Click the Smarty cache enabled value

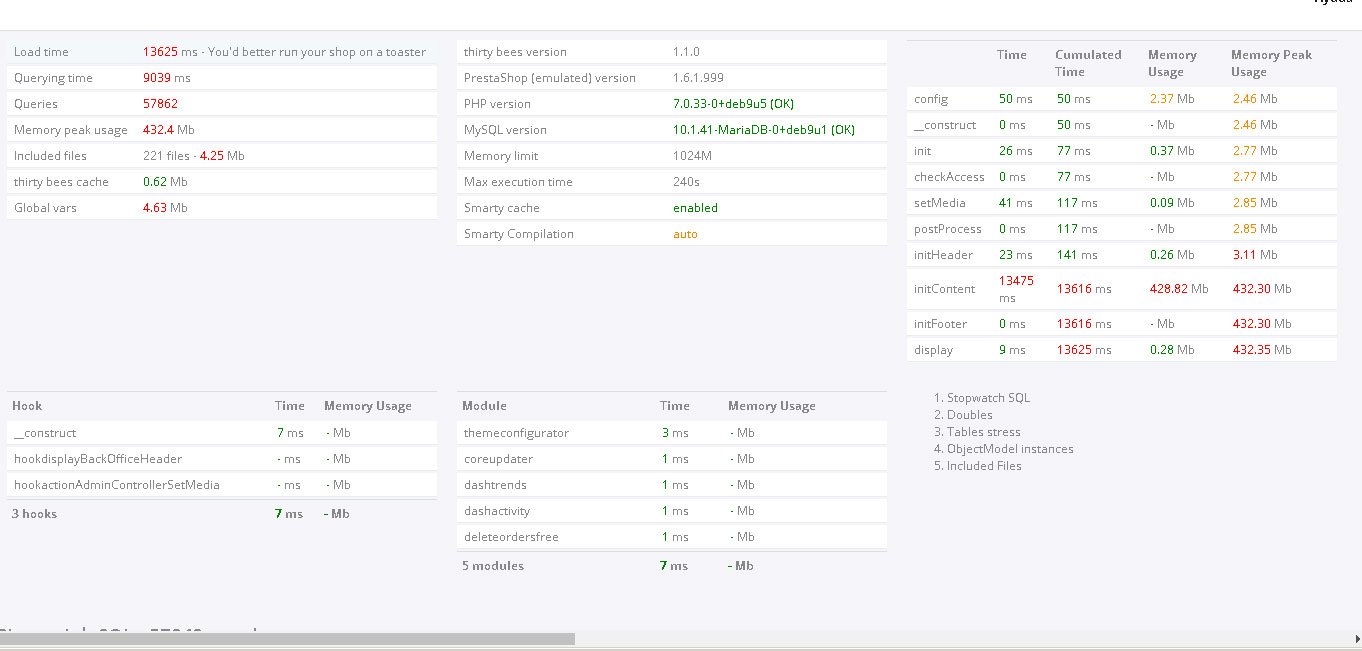click(695, 208)
